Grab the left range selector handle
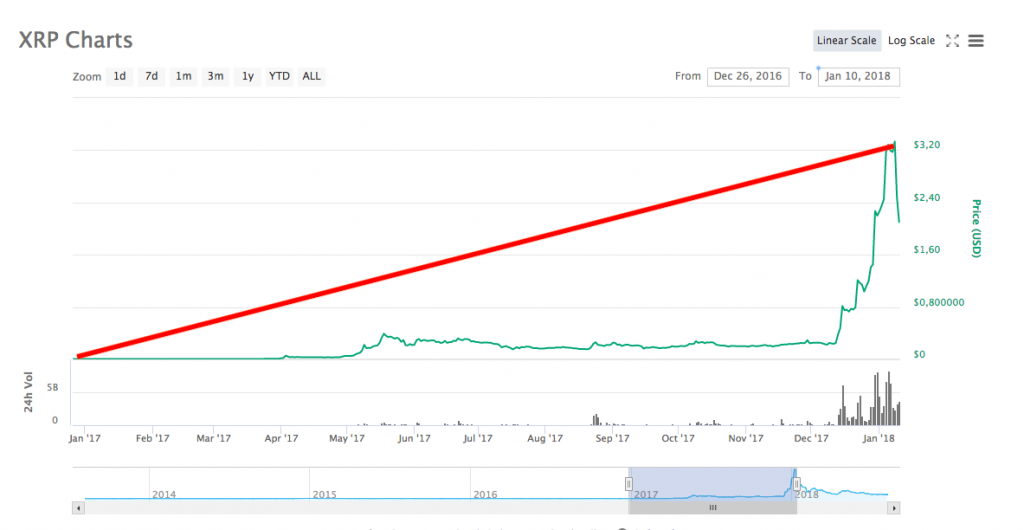Screen dimensions: 1024x530 [x=628, y=484]
